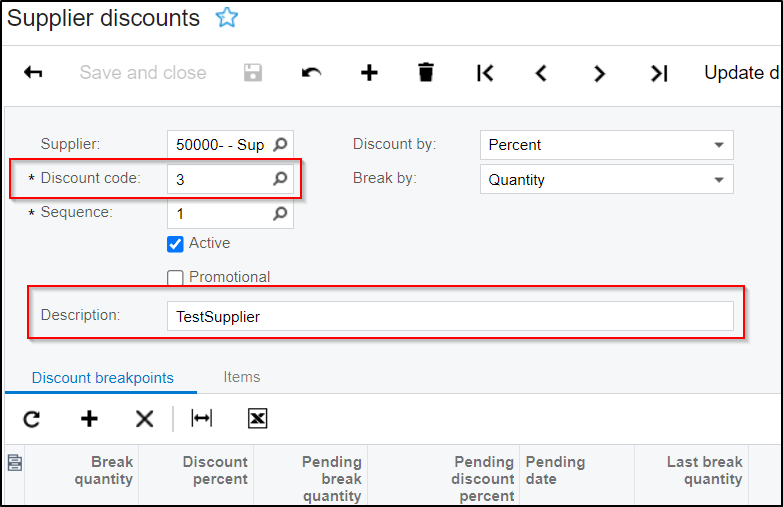
Task: Expand the Break by dropdown
Action: [x=718, y=180]
